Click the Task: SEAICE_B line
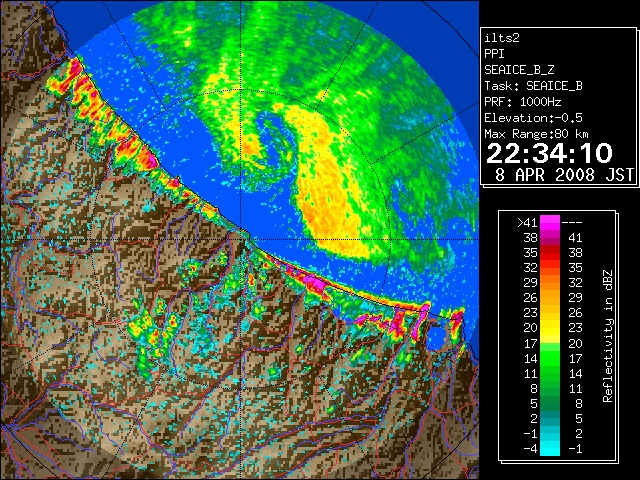This screenshot has width=640, height=480. 533,86
